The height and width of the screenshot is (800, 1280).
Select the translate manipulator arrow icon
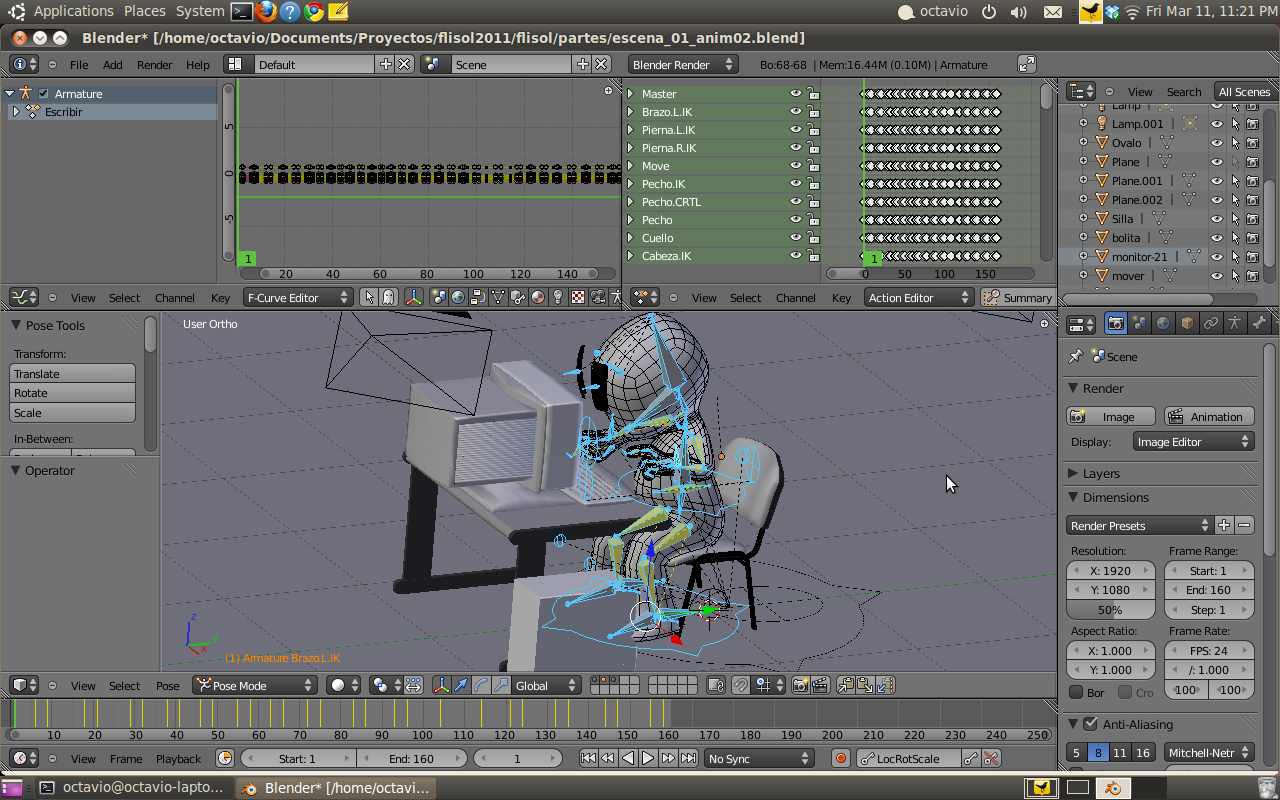click(461, 686)
